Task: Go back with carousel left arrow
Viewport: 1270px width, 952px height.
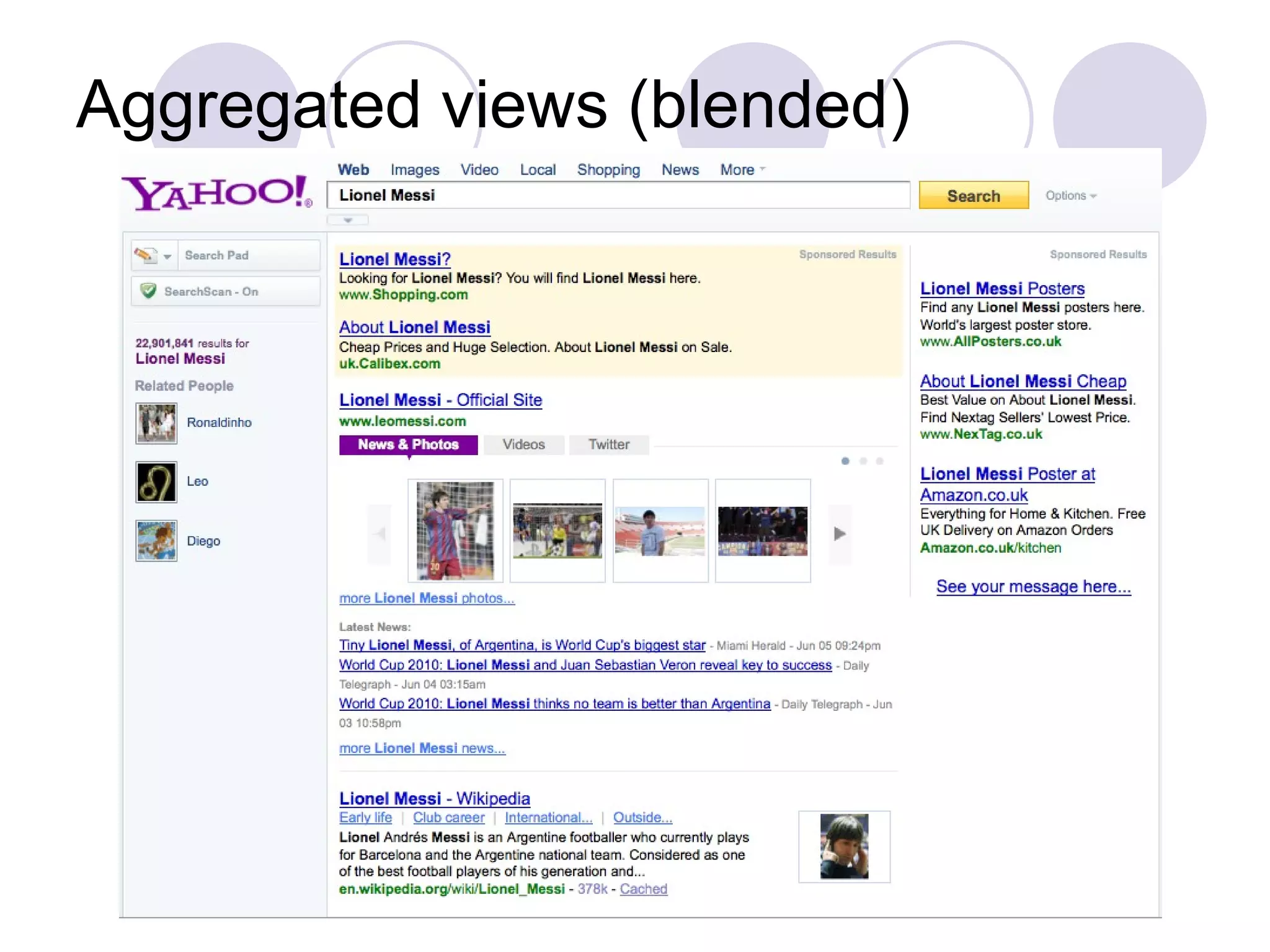Action: pyautogui.click(x=380, y=534)
